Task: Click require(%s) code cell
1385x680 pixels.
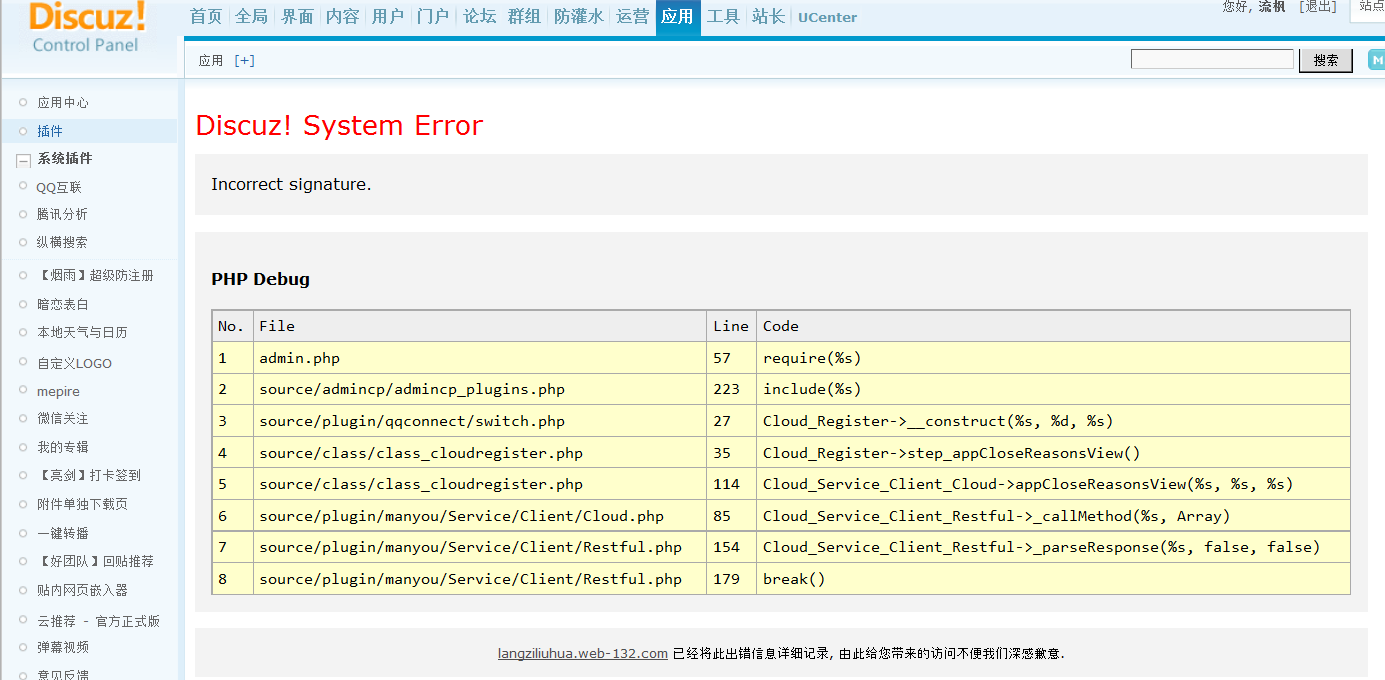Action: point(1053,358)
